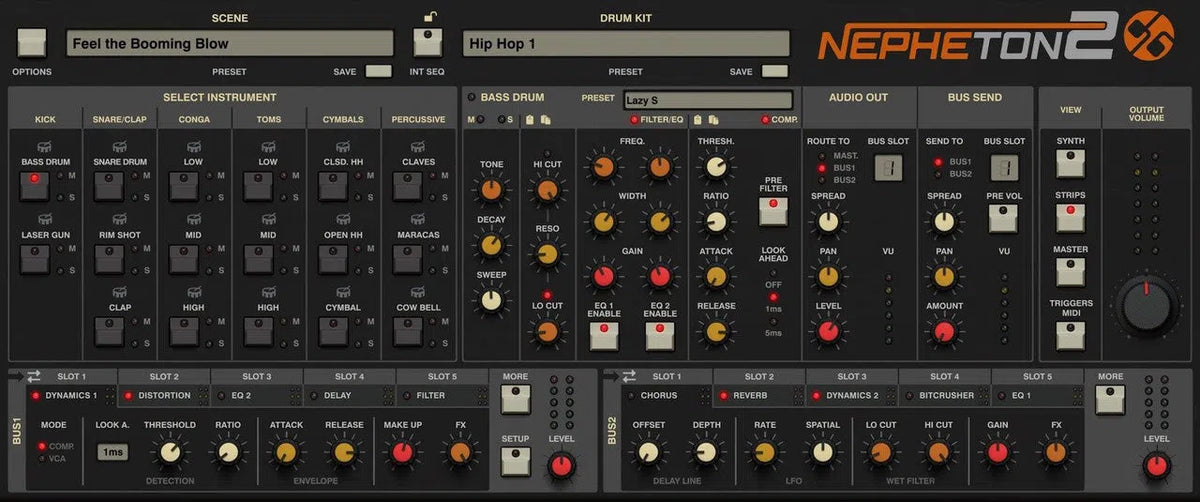Image resolution: width=1200 pixels, height=502 pixels.
Task: Click the padlock icon above INT SEQ
Action: point(430,16)
